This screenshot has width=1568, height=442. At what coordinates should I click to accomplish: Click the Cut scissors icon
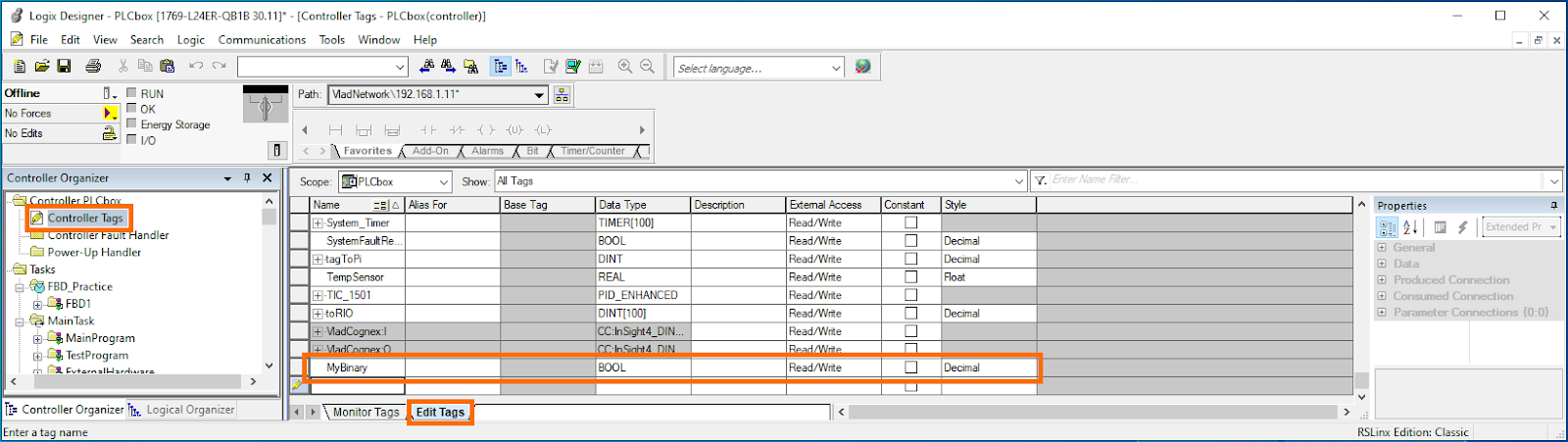click(x=123, y=67)
